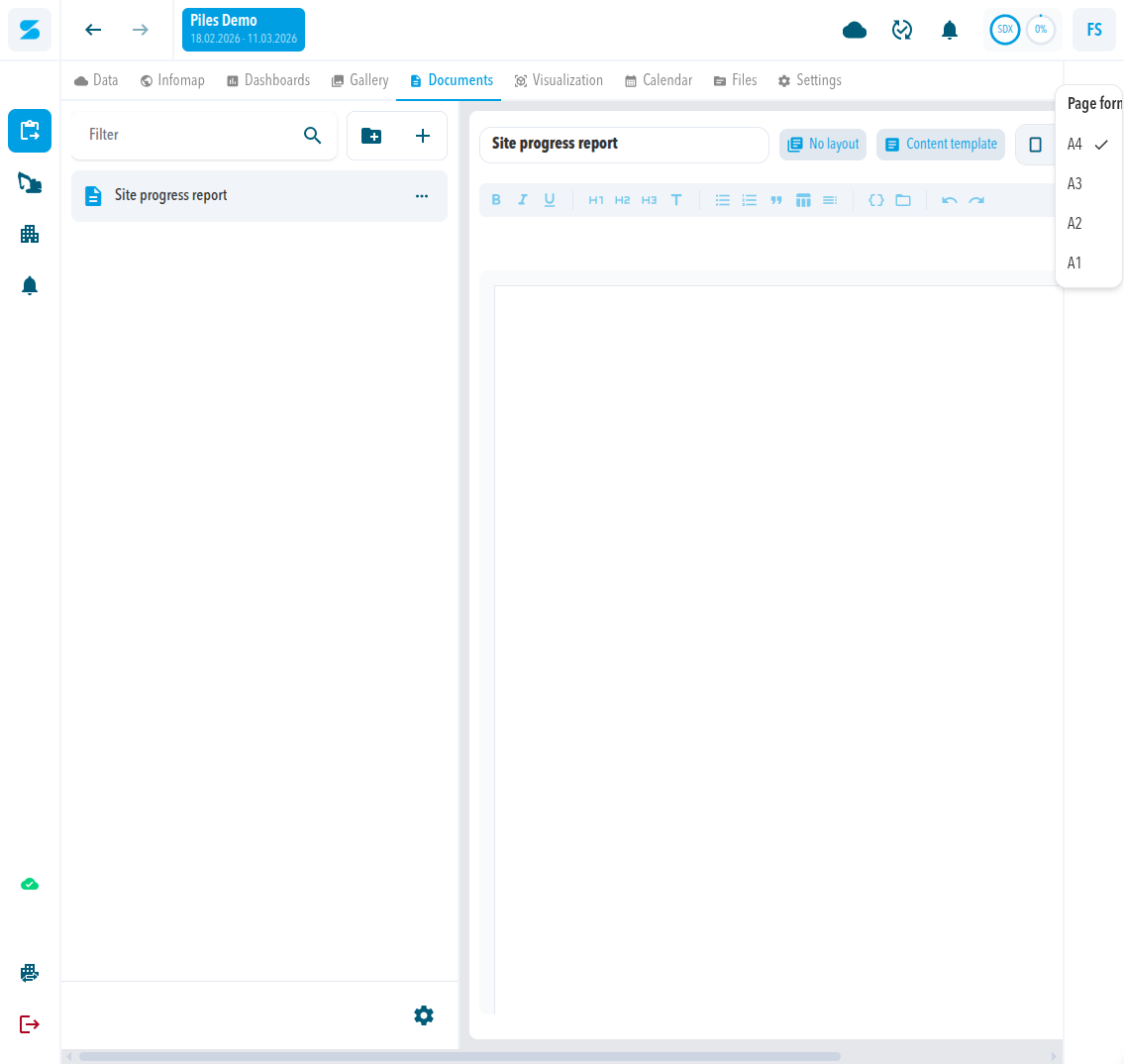Click the projects clipboard sidebar icon
This screenshot has width=1124, height=1064.
tap(30, 131)
